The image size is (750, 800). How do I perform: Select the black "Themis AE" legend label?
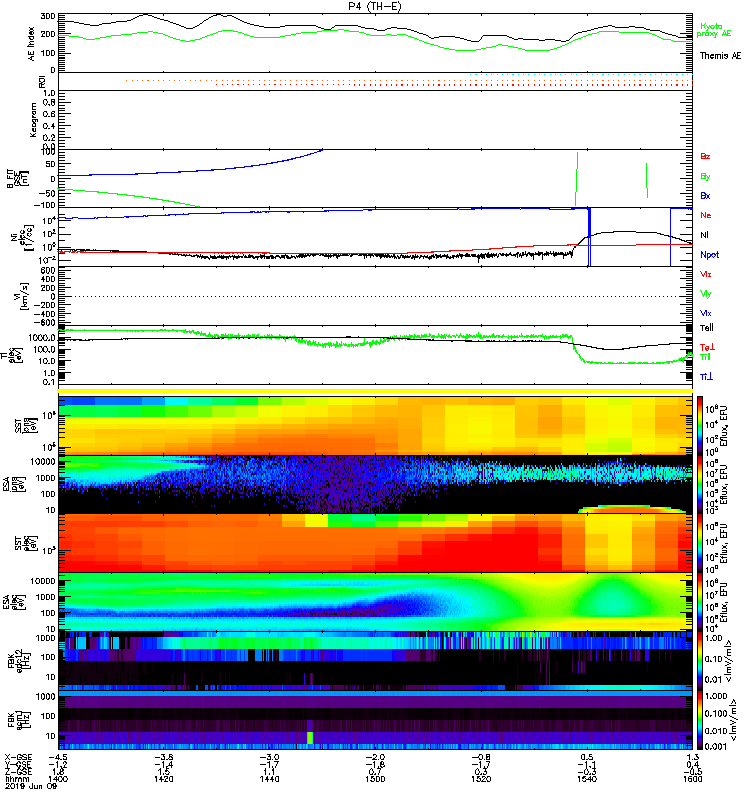(720, 56)
